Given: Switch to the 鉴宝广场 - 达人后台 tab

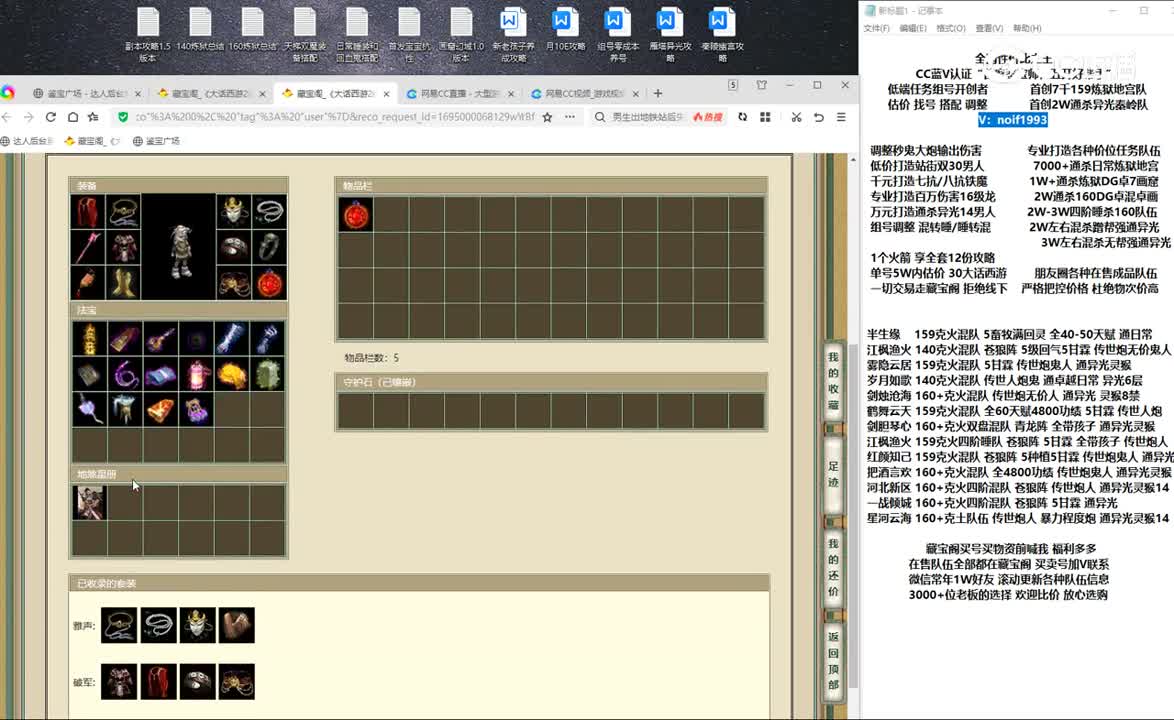Looking at the screenshot, I should pyautogui.click(x=86, y=94).
